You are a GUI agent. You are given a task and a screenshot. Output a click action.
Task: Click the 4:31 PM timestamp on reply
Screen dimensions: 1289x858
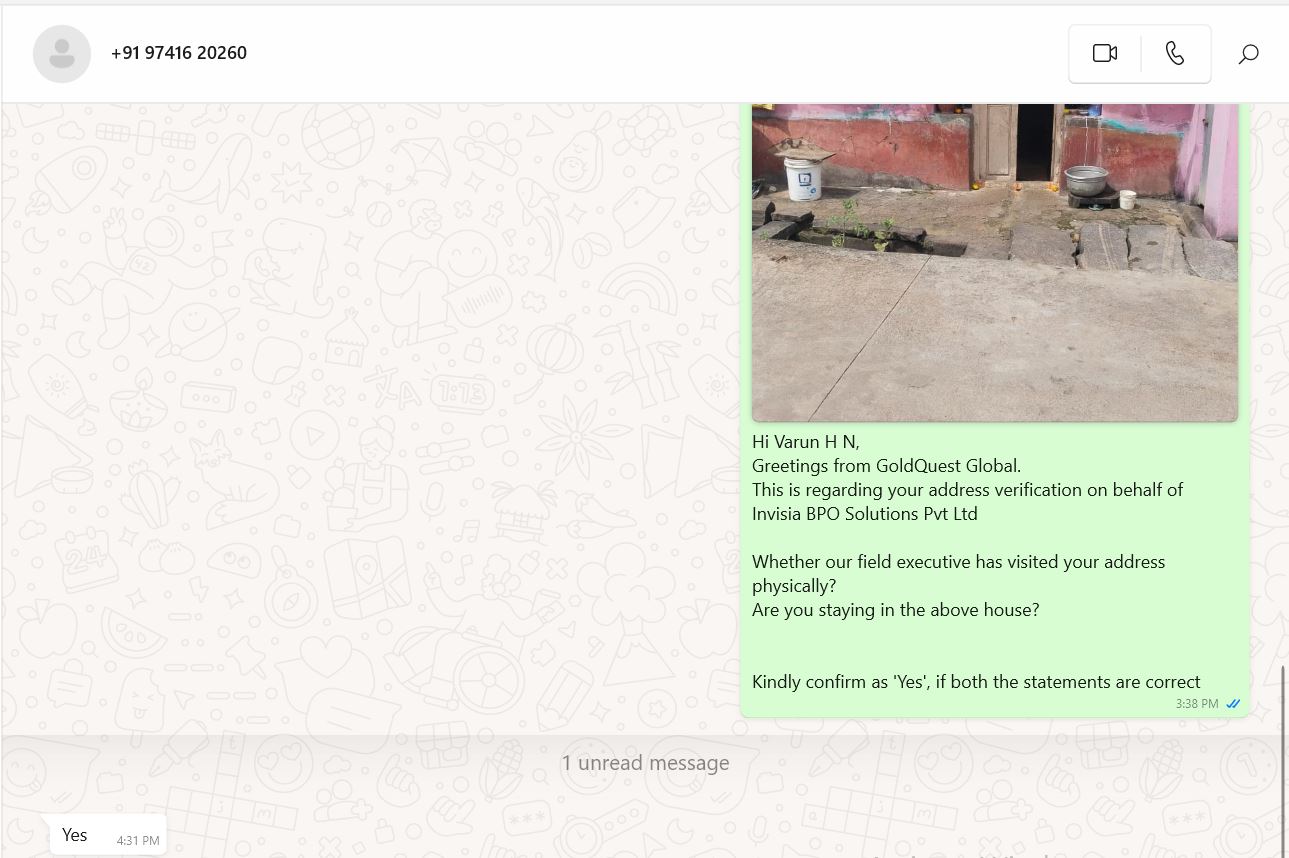click(138, 841)
